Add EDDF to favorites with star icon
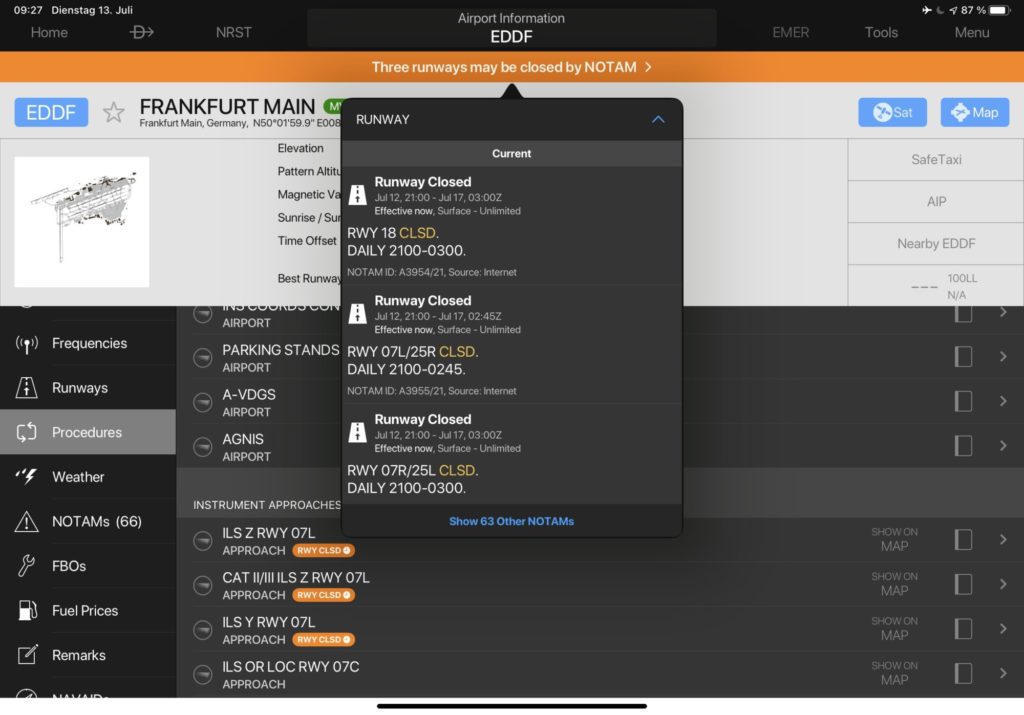The height and width of the screenshot is (715, 1024). [x=114, y=112]
